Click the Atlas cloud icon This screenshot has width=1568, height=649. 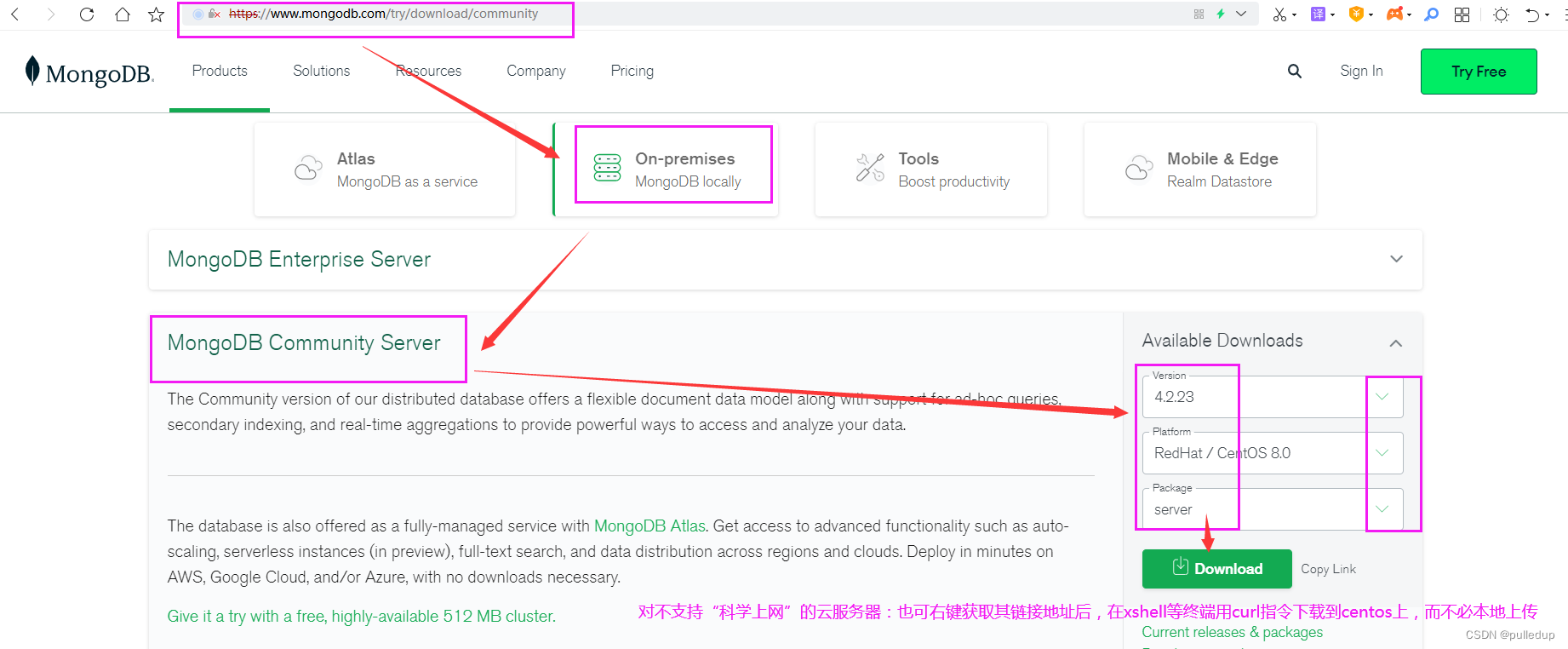pos(308,168)
